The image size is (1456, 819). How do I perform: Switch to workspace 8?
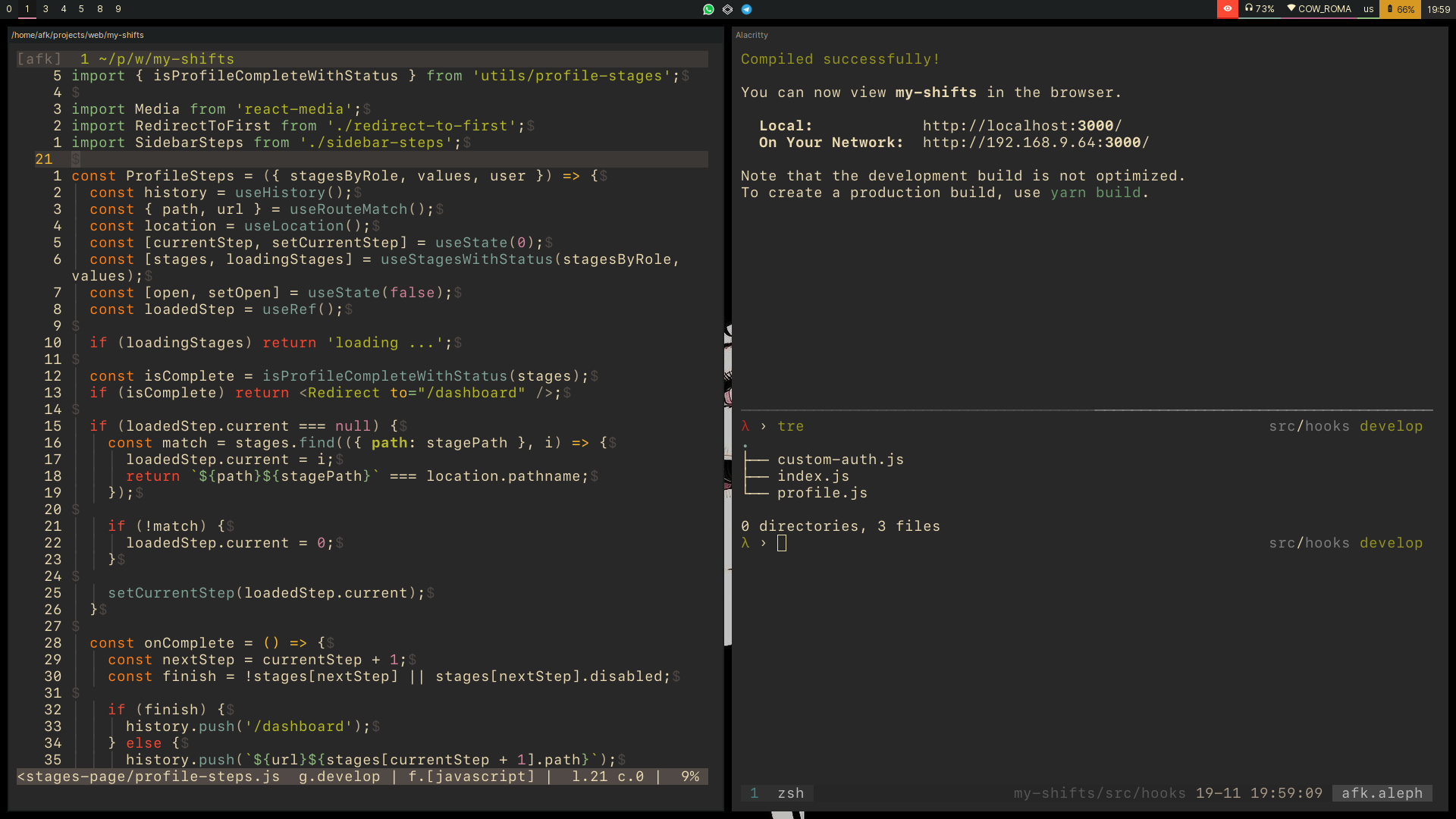coord(100,9)
